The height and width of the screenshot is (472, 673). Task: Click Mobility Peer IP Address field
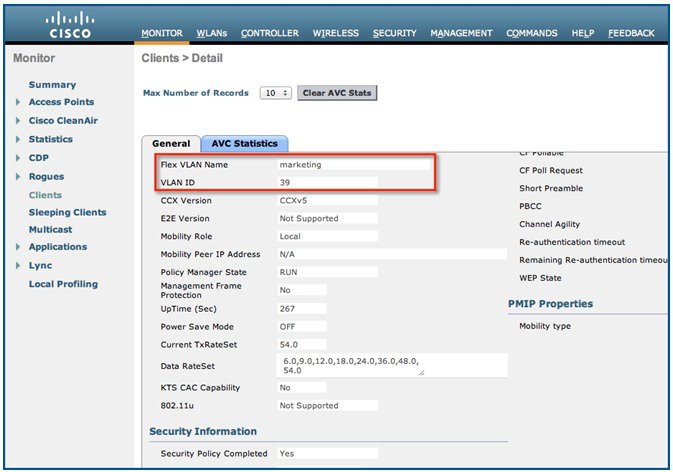(392, 254)
